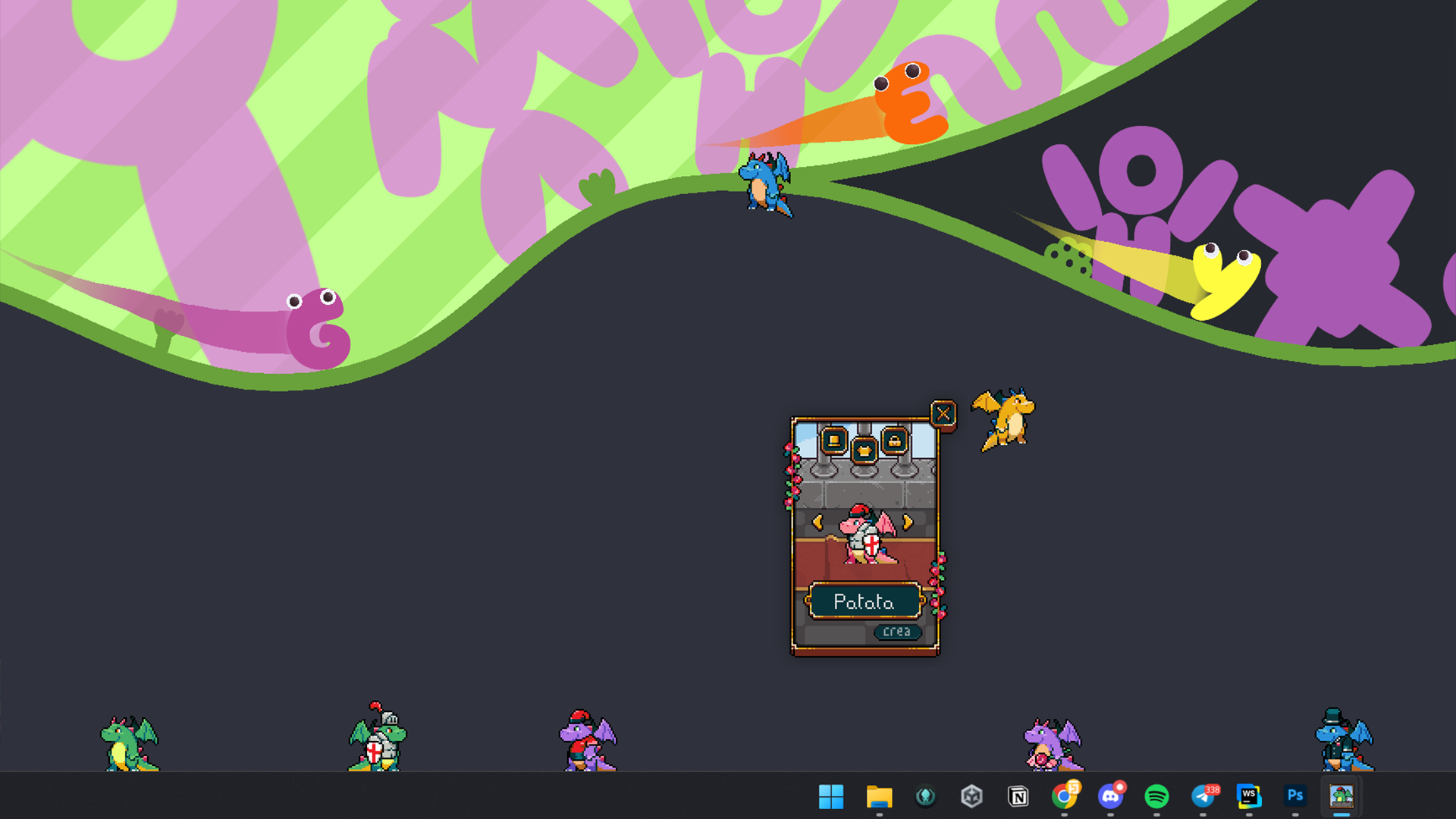Select the shirt outfit category icon
Viewport: 1456px width, 819px height.
pos(864,451)
